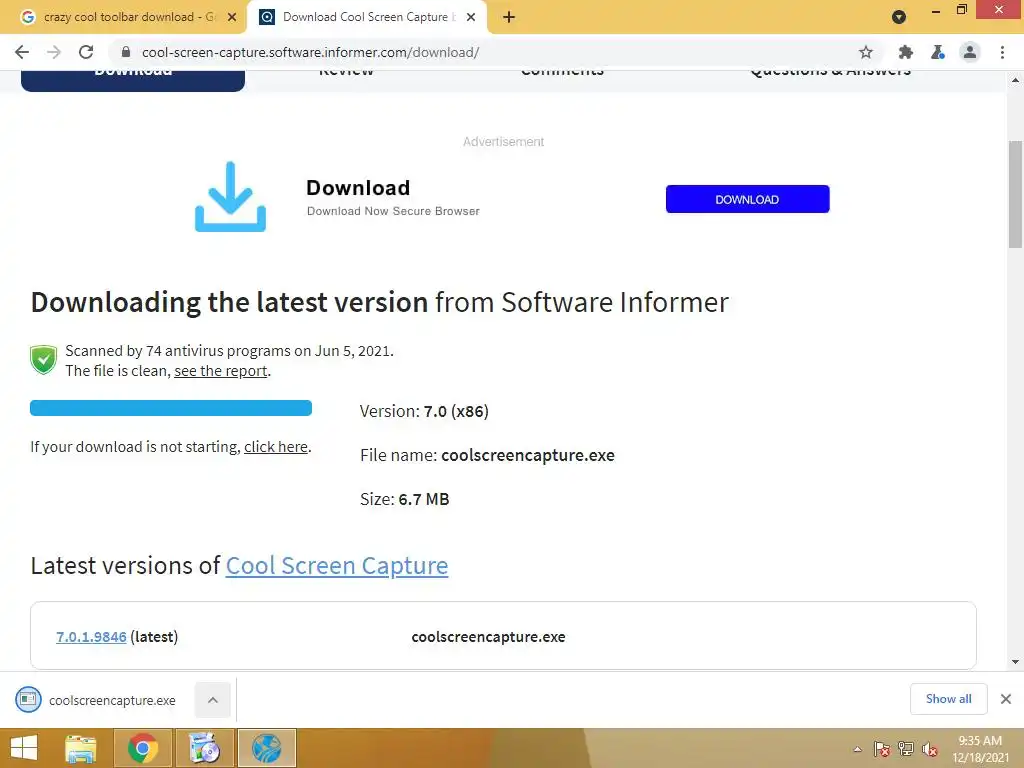Click the blue download arrow ad icon
The height and width of the screenshot is (768, 1024).
(231, 197)
